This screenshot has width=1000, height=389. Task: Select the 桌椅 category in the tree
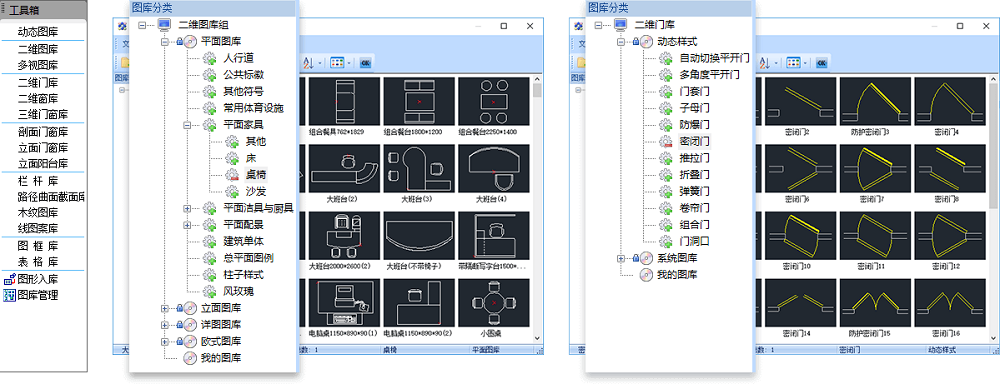256,174
